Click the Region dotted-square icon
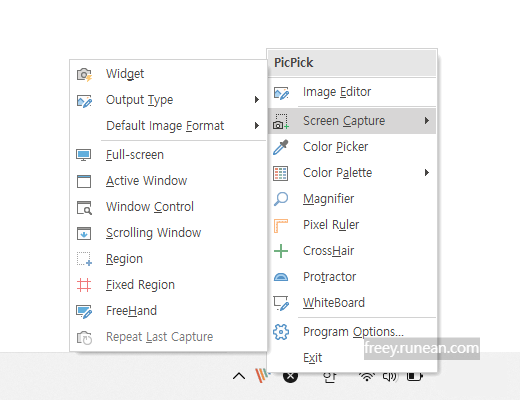The image size is (520, 400). (84, 259)
